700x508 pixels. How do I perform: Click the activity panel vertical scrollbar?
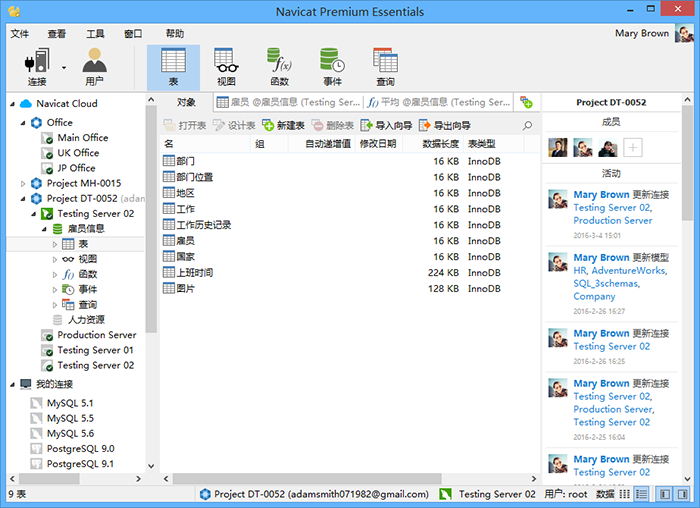point(688,163)
